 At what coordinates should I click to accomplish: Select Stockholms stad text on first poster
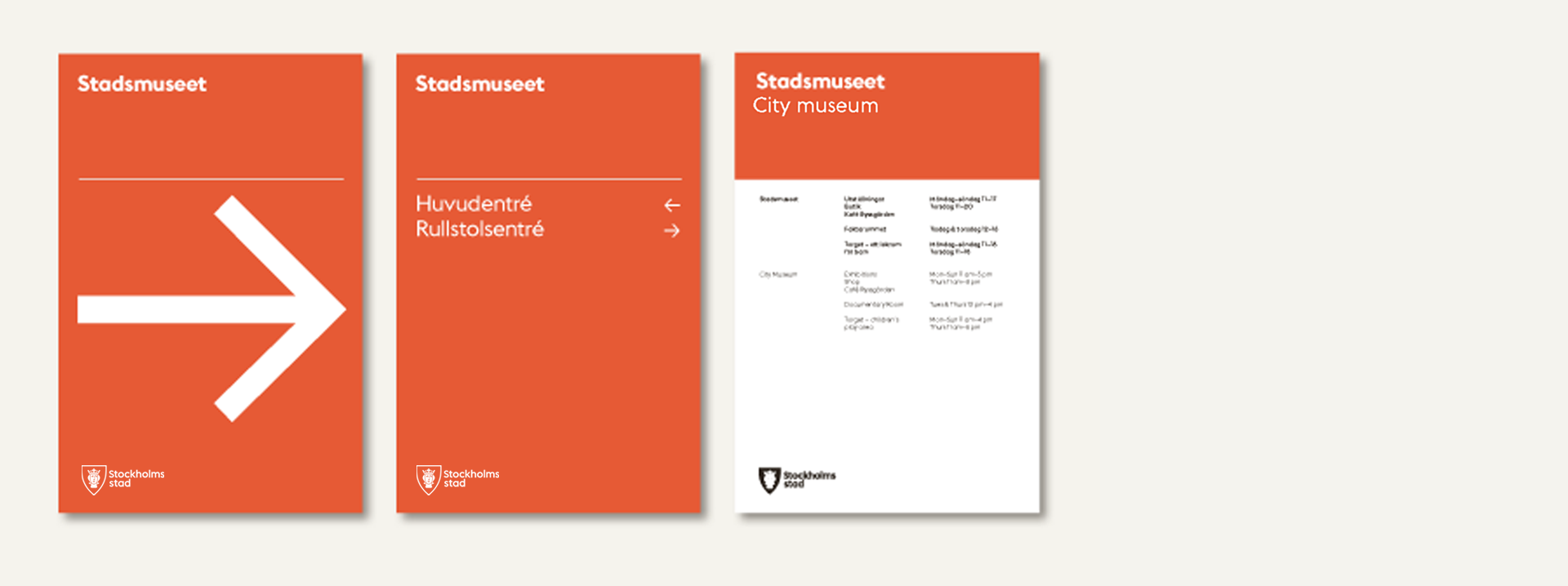[x=136, y=478]
